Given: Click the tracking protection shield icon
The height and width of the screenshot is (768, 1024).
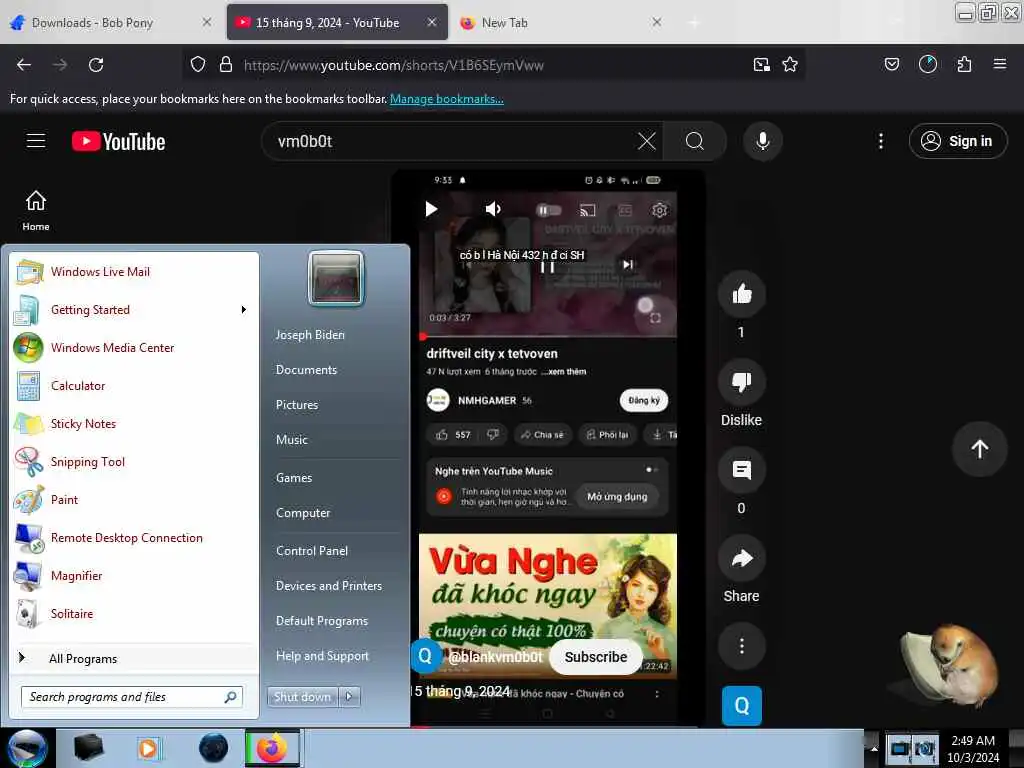Looking at the screenshot, I should coord(198,65).
